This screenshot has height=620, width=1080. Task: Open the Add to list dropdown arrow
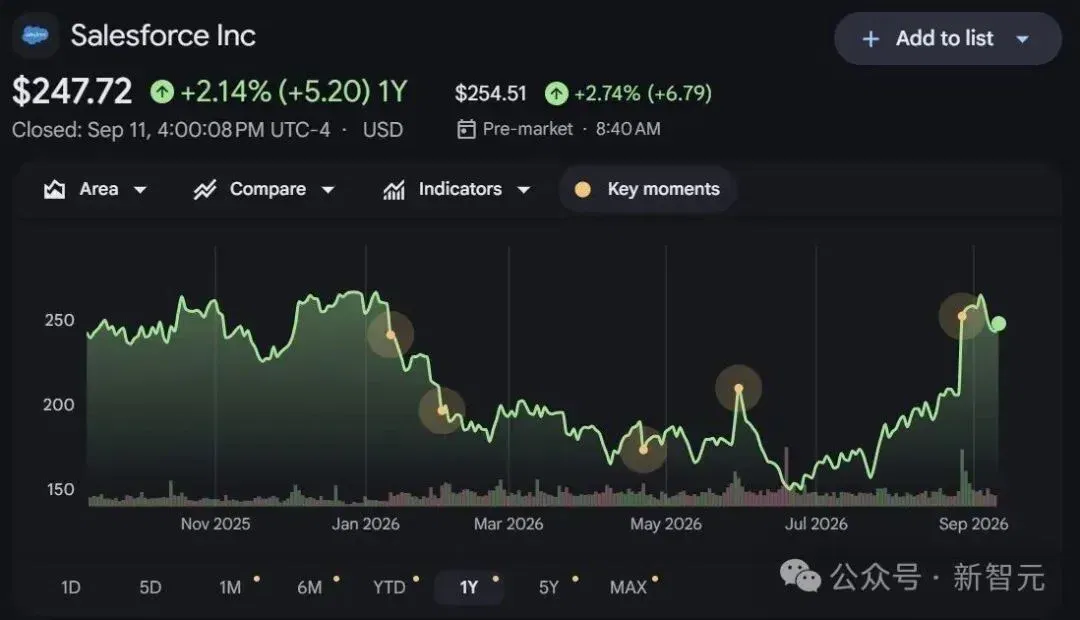(x=1023, y=39)
